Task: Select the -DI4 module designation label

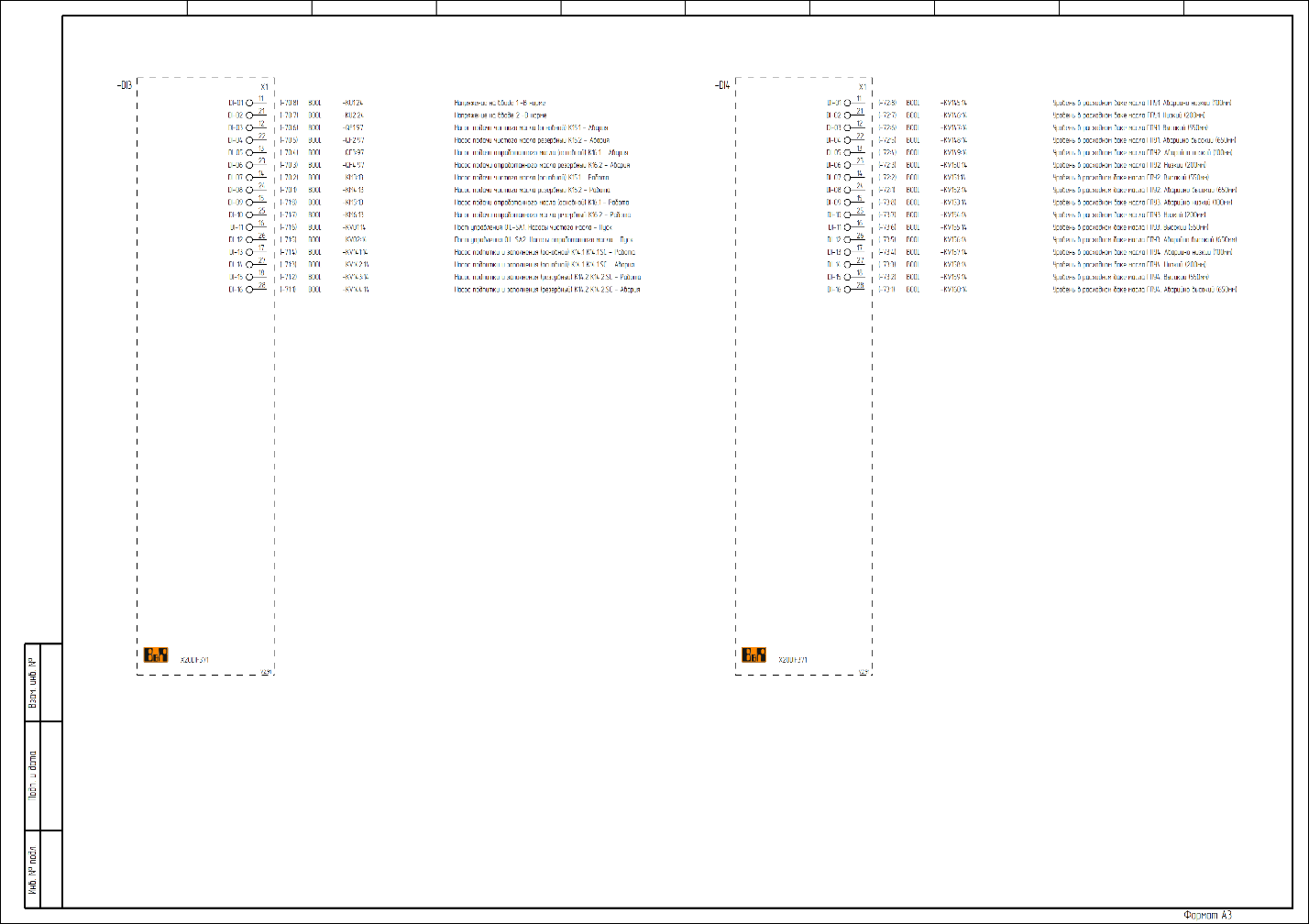Action: [722, 85]
